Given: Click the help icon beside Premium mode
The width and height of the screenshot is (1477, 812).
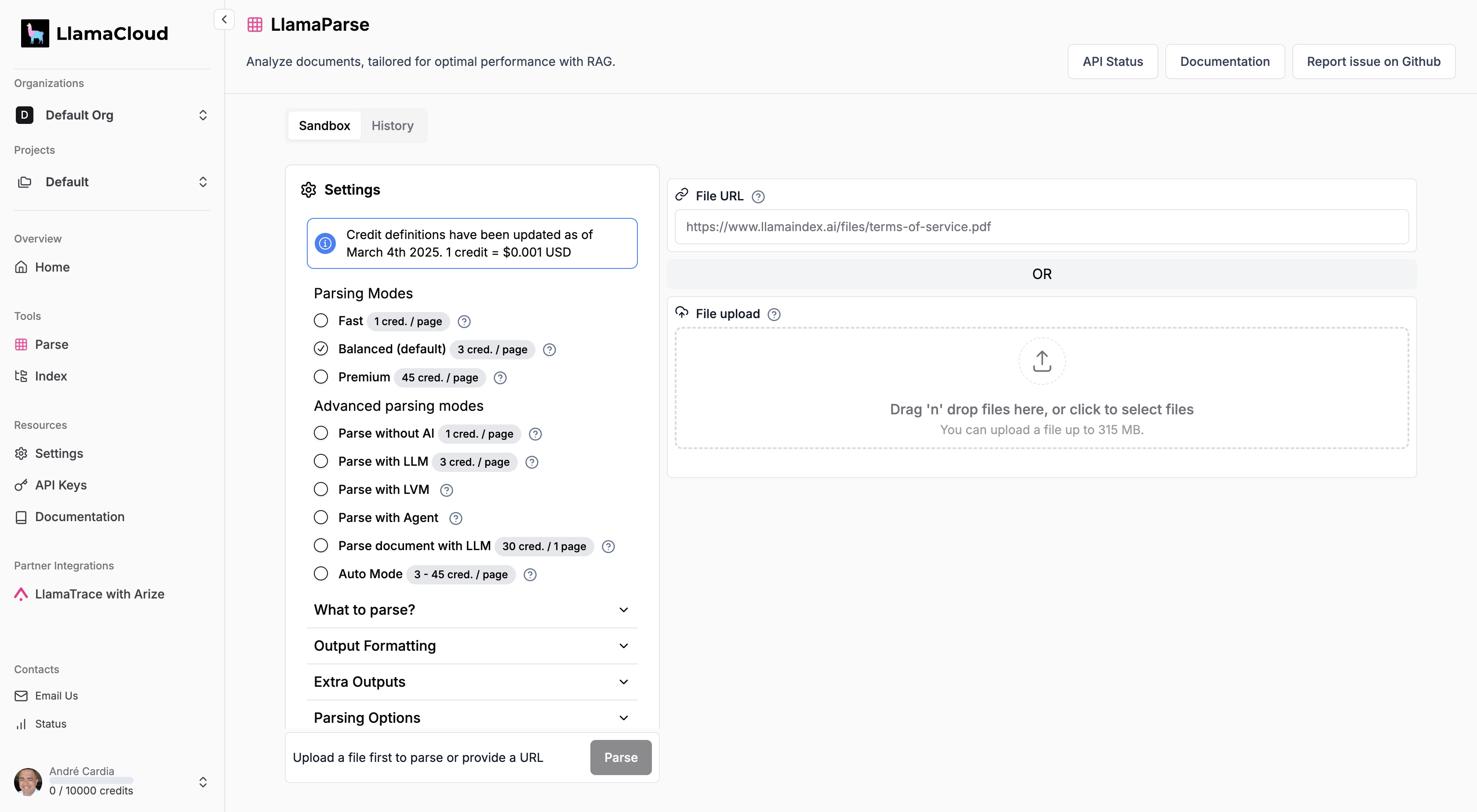Looking at the screenshot, I should pyautogui.click(x=500, y=377).
